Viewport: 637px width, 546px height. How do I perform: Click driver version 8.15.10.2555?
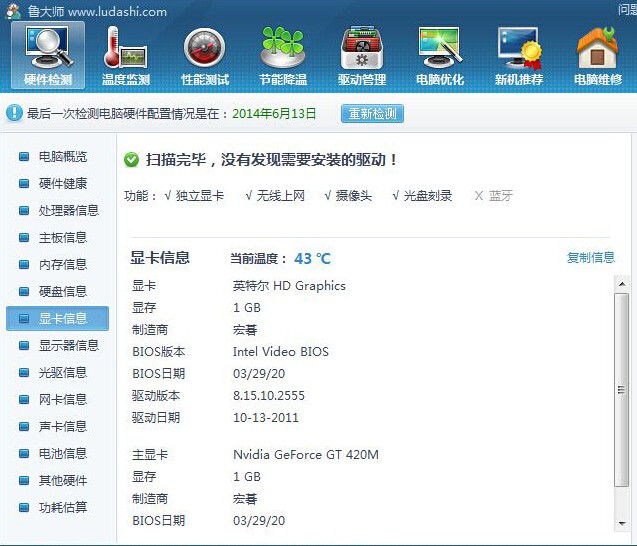click(269, 395)
